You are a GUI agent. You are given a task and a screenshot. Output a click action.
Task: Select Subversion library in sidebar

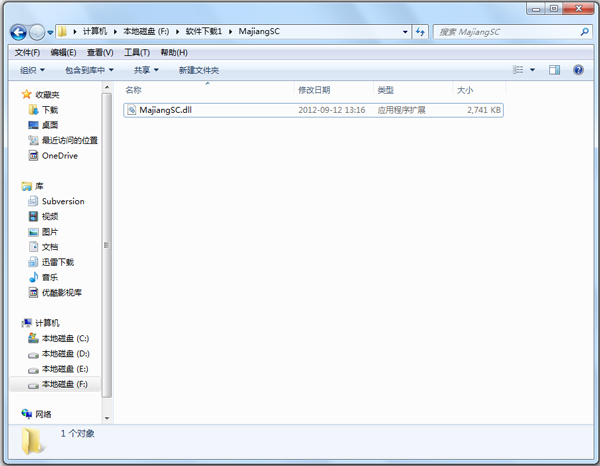coord(63,201)
